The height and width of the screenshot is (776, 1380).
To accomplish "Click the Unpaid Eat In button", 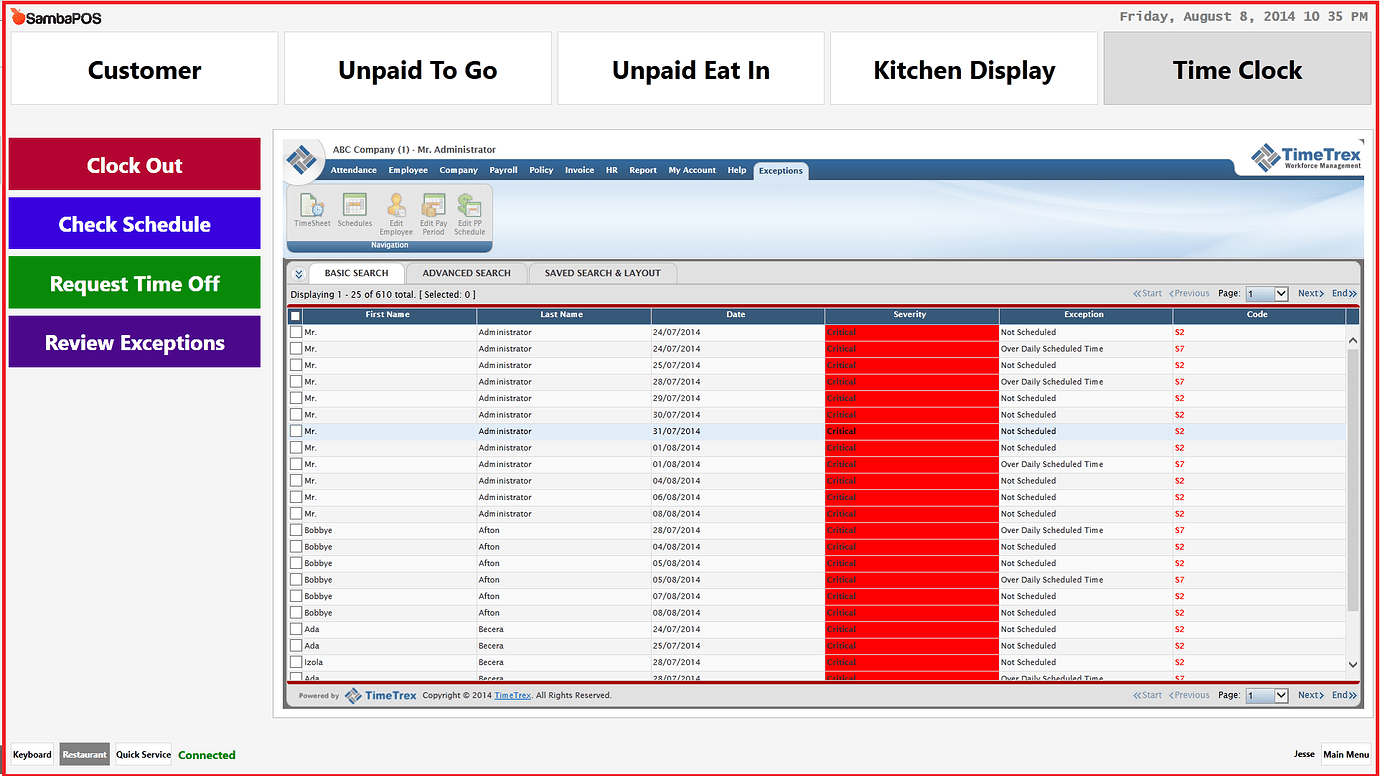I will pyautogui.click(x=691, y=69).
